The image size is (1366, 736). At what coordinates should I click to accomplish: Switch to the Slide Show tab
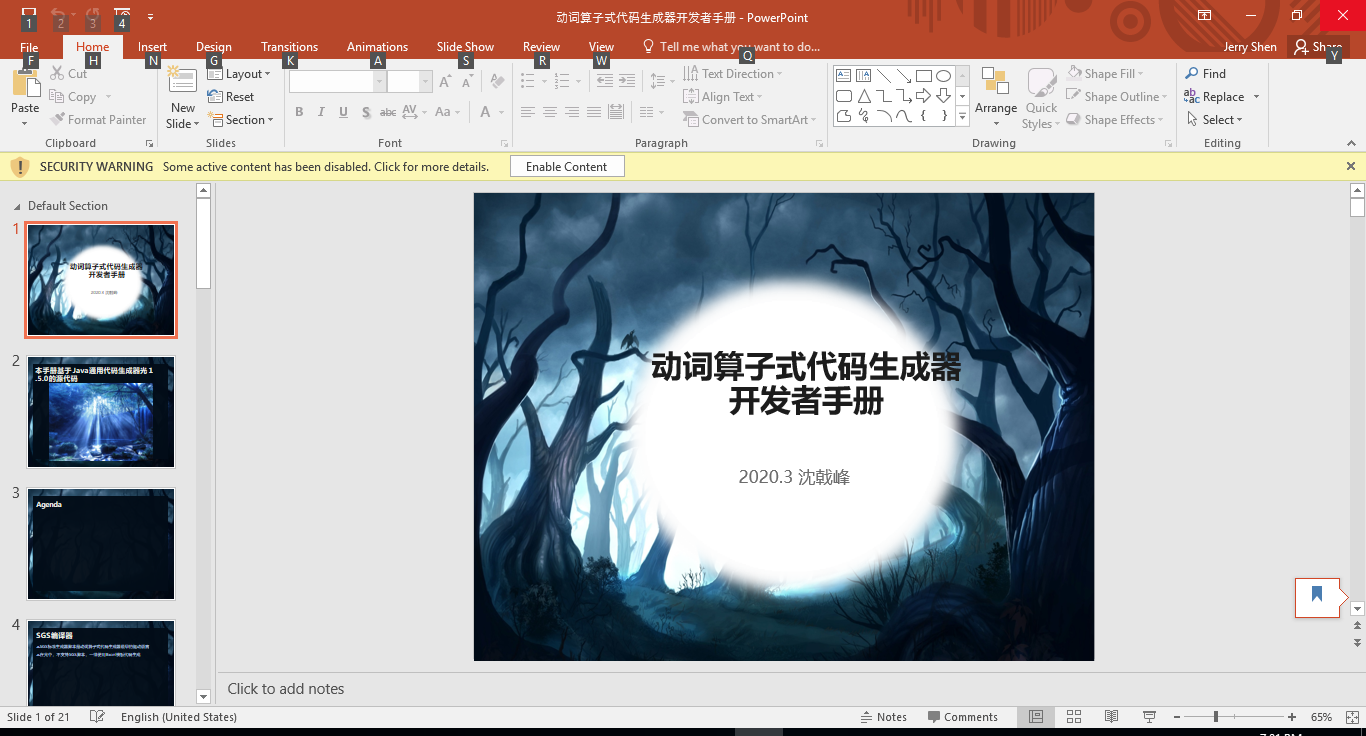pyautogui.click(x=465, y=47)
